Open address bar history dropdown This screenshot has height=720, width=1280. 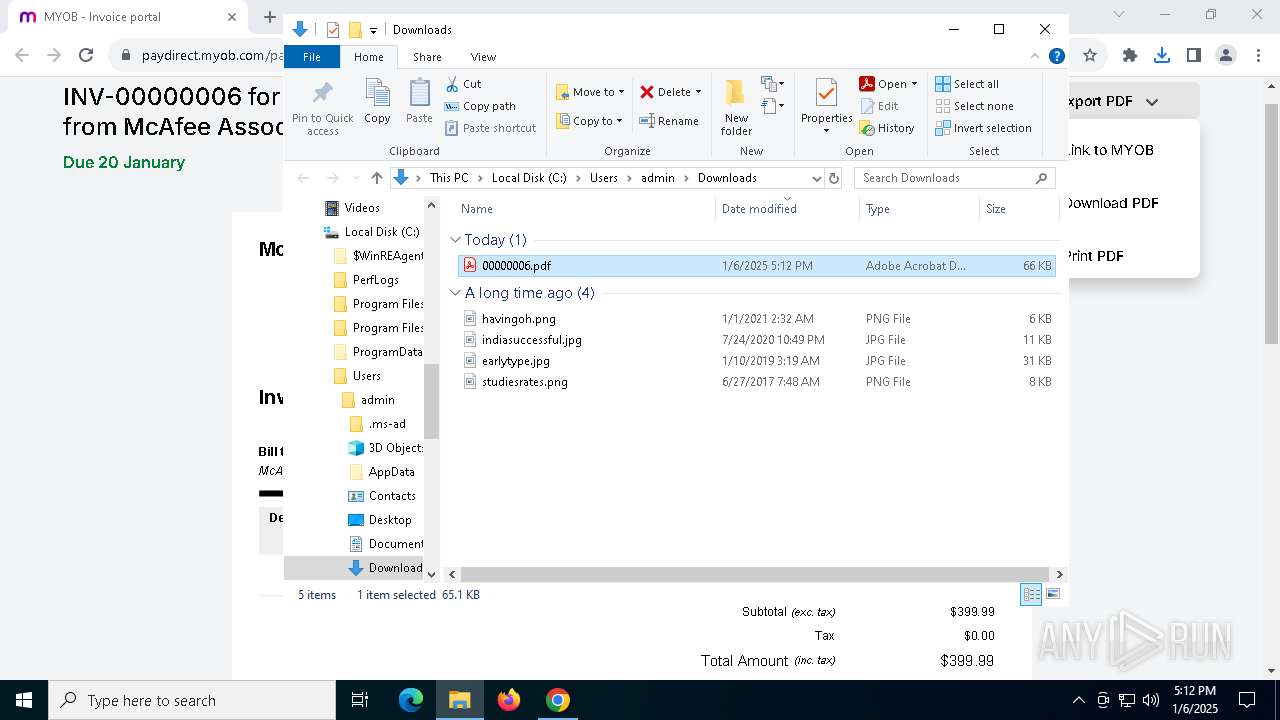(816, 178)
